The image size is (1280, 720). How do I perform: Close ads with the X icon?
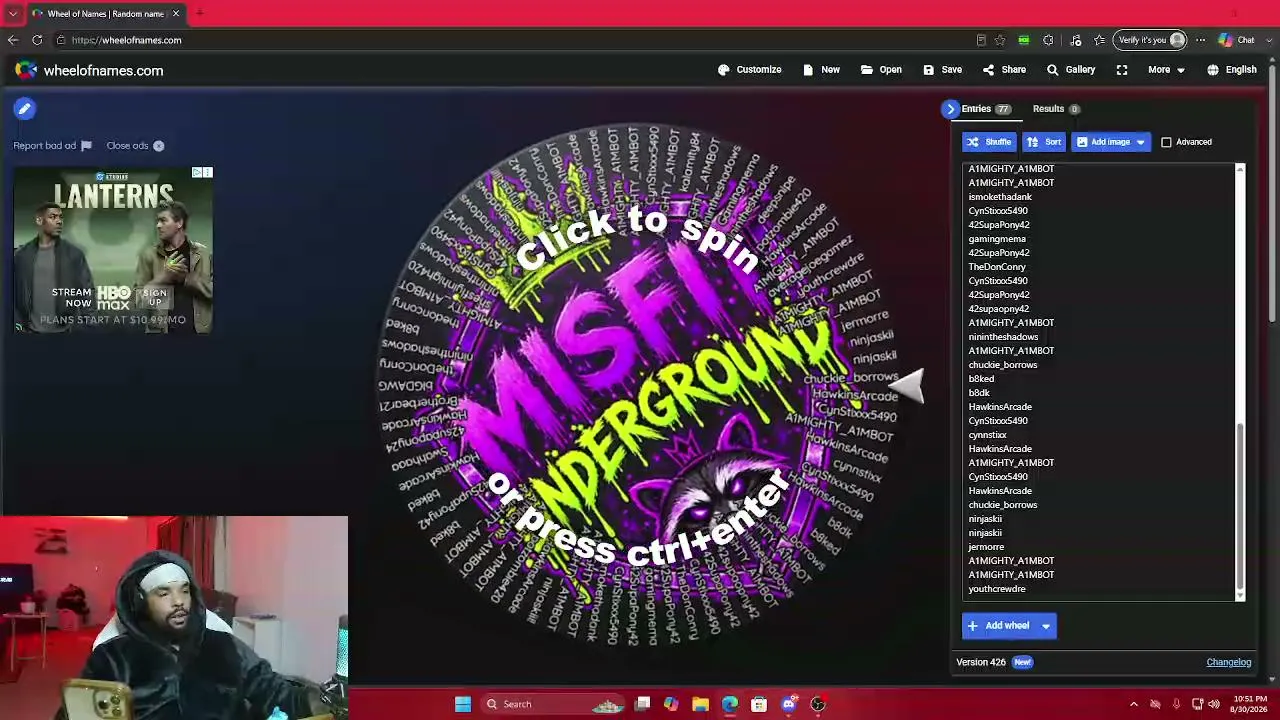click(x=158, y=146)
